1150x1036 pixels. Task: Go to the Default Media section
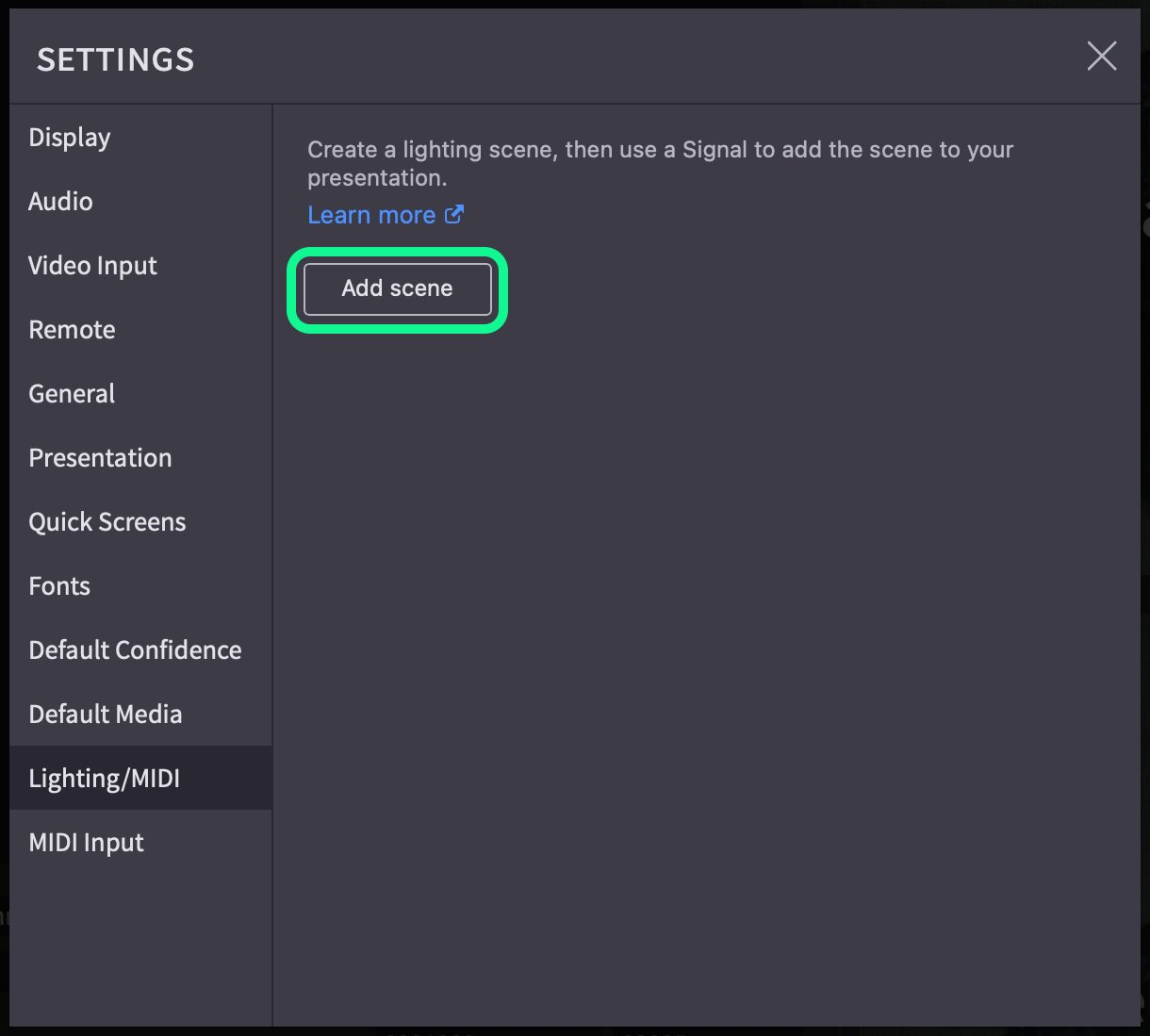140,715
